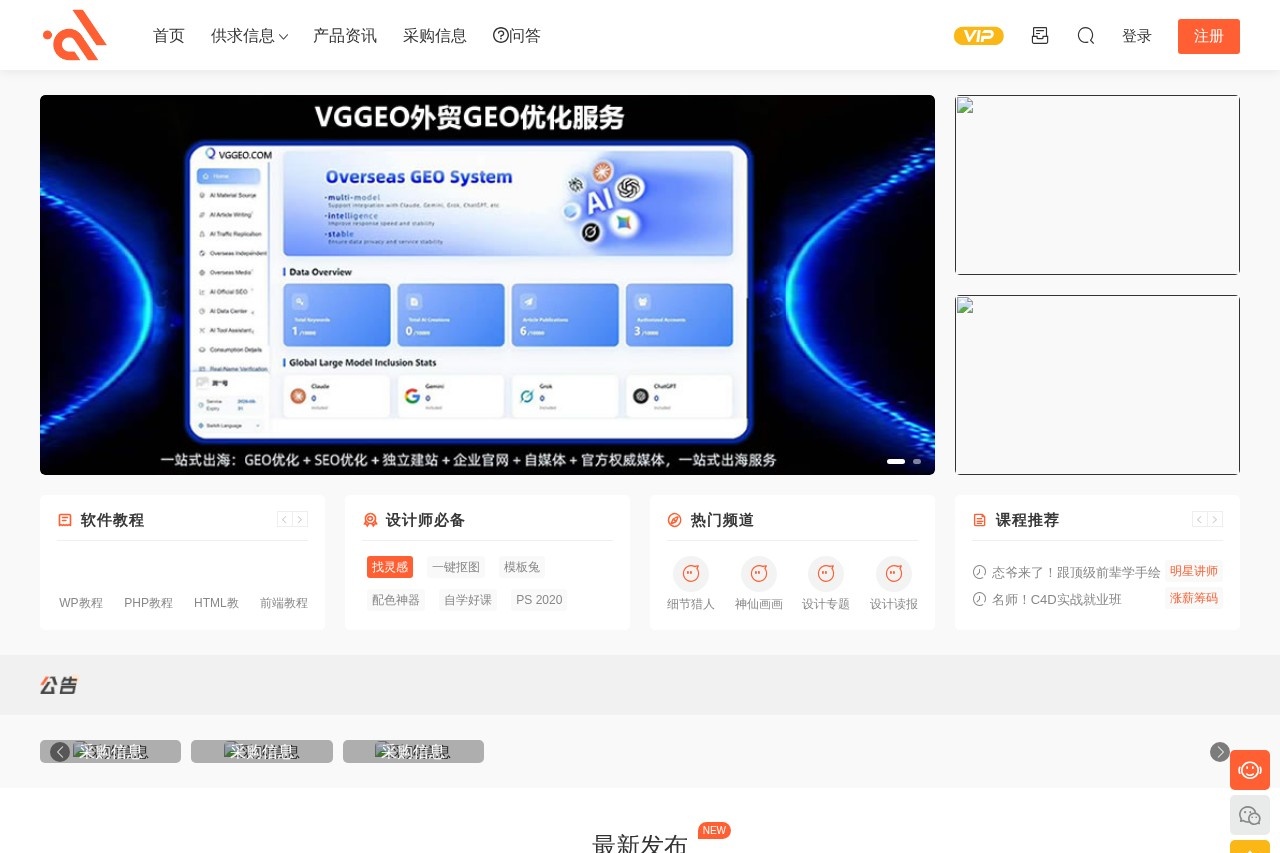
Task: Open course 态爷来了！跟顶级前辈学手绘
Action: coord(1076,572)
